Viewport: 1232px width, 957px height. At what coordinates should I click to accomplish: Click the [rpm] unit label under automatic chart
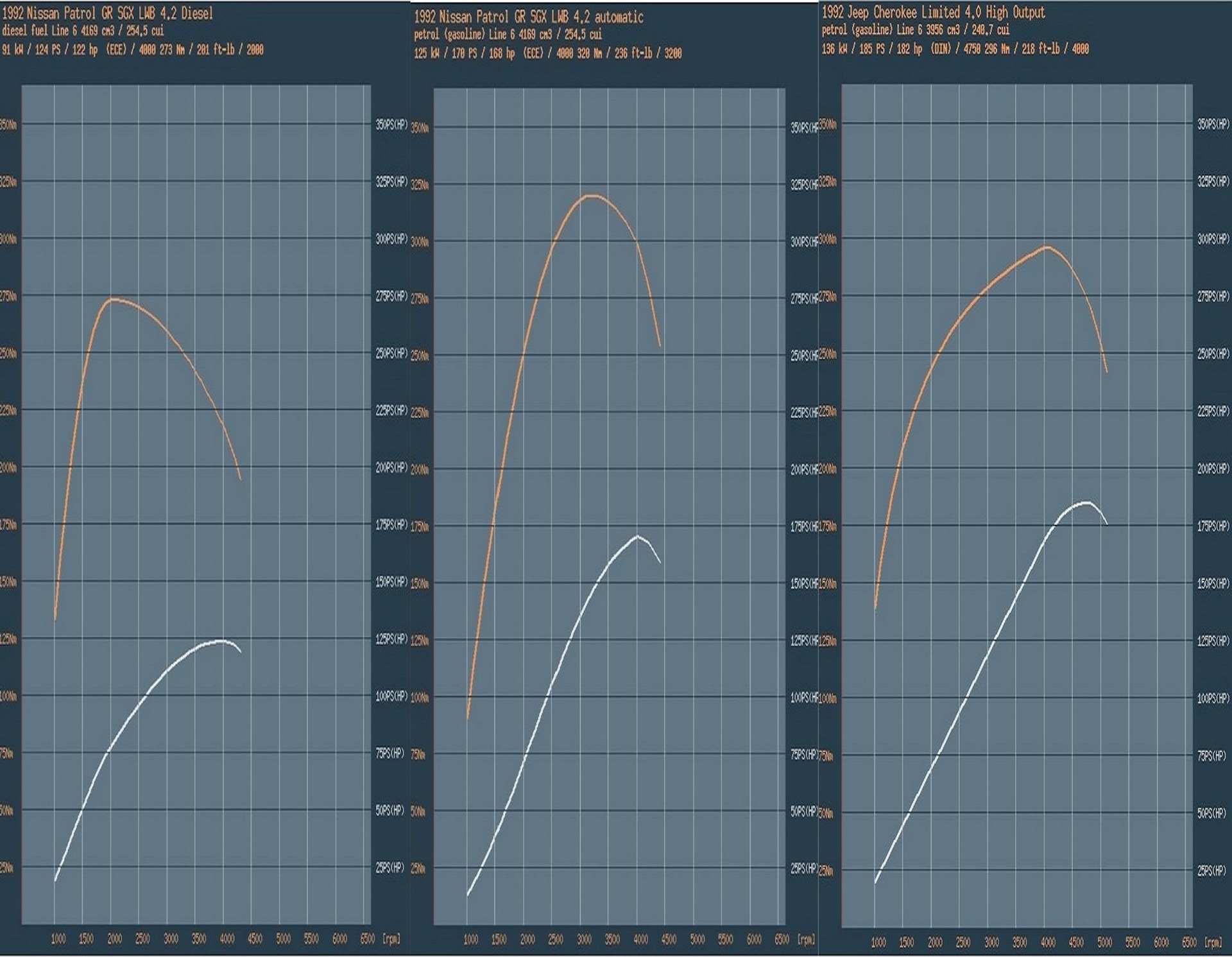click(806, 940)
